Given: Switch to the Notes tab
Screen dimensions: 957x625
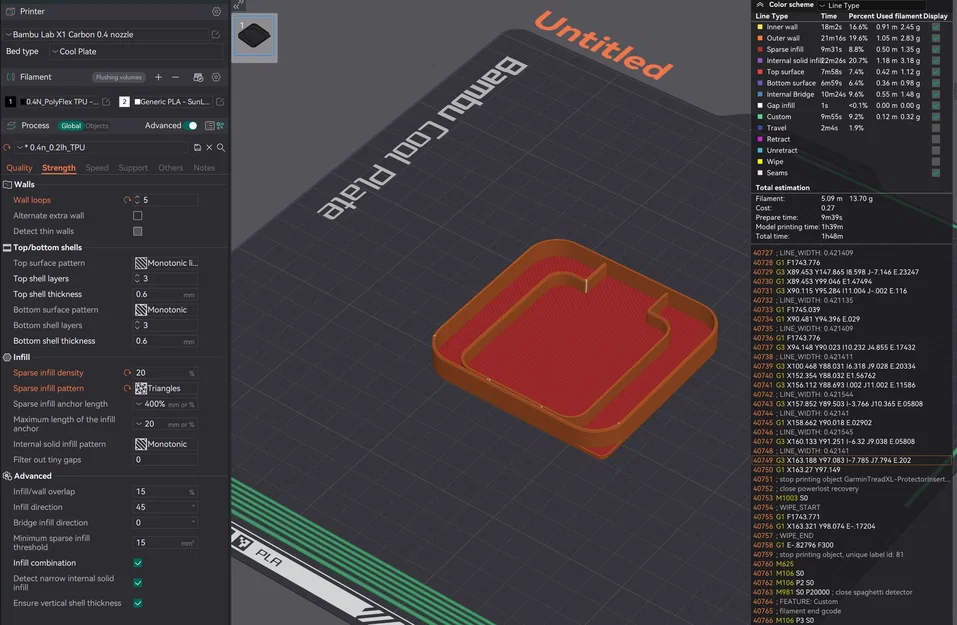Looking at the screenshot, I should tap(204, 168).
